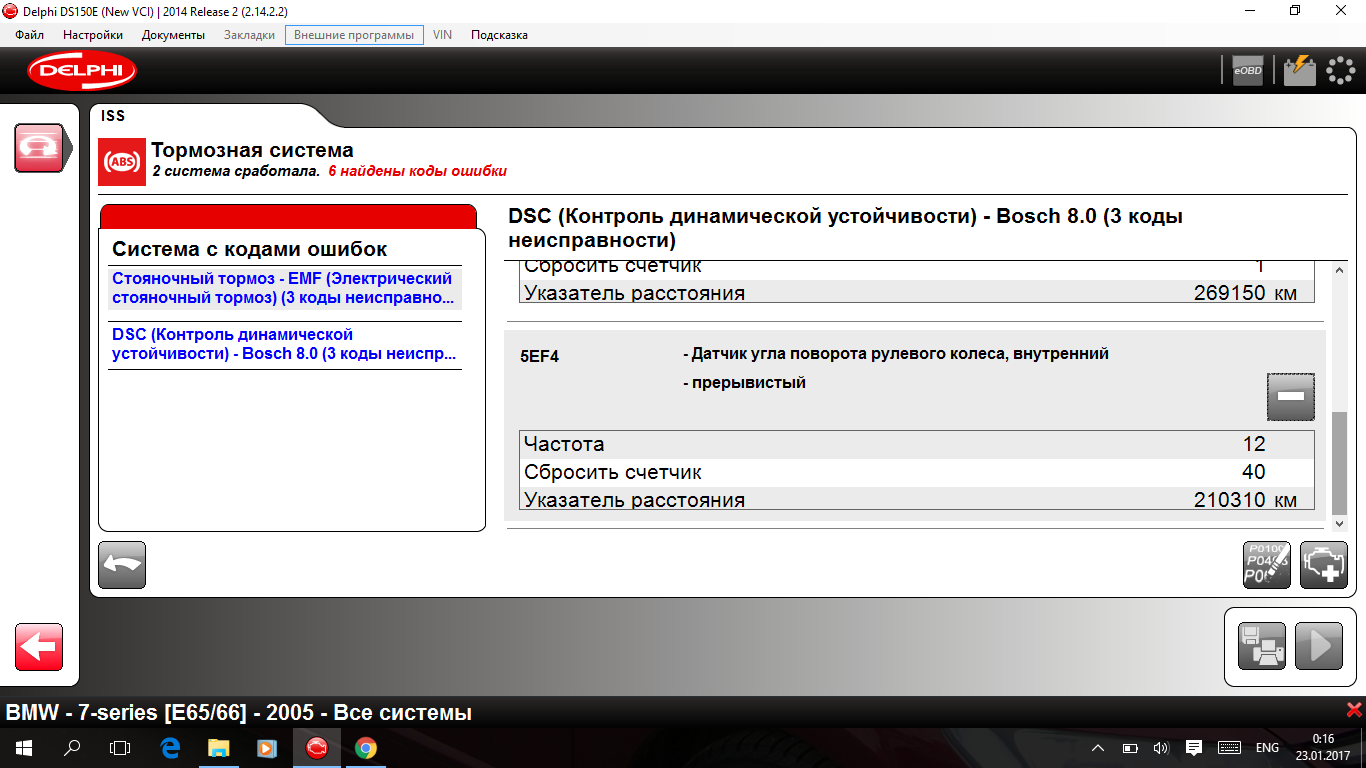Select Стояночный тормоз - EMF system entry
Image resolution: width=1366 pixels, height=768 pixels.
(285, 288)
